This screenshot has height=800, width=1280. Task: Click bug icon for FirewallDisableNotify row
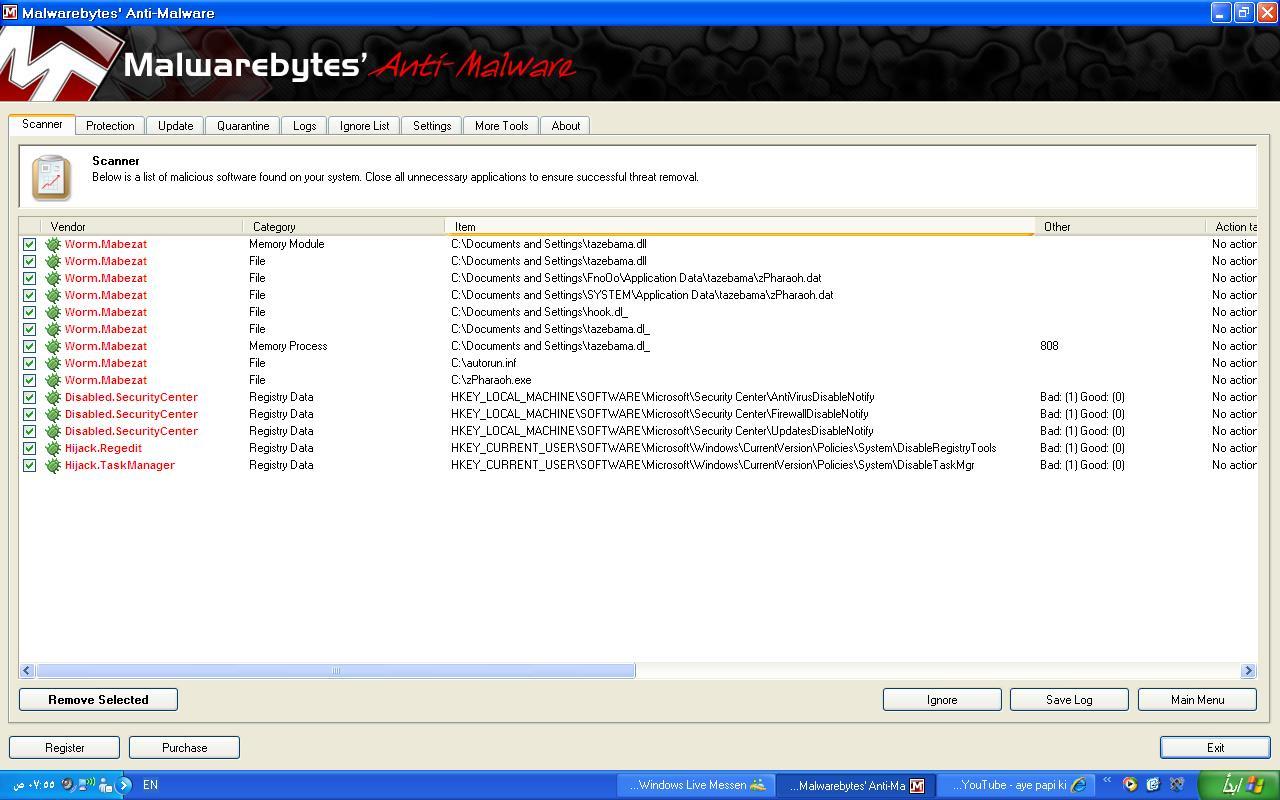pyautogui.click(x=53, y=414)
